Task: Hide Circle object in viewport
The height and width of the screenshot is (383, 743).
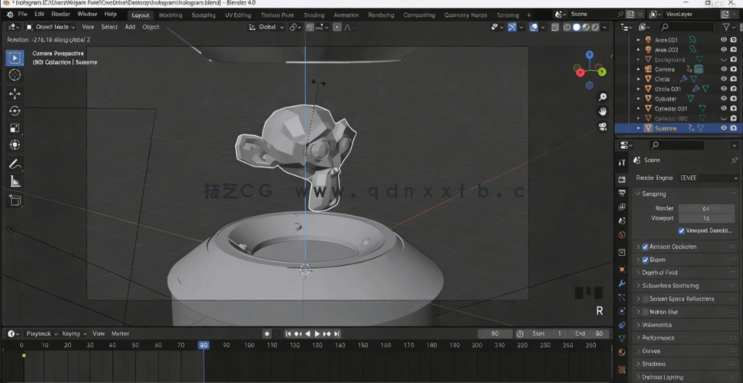Action: pos(724,79)
